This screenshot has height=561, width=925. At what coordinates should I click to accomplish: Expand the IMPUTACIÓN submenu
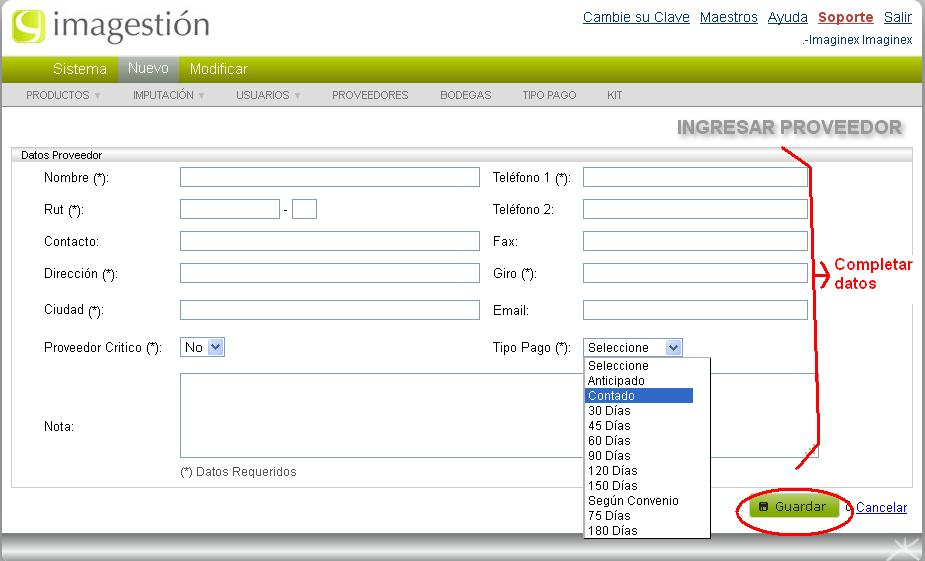pos(169,95)
